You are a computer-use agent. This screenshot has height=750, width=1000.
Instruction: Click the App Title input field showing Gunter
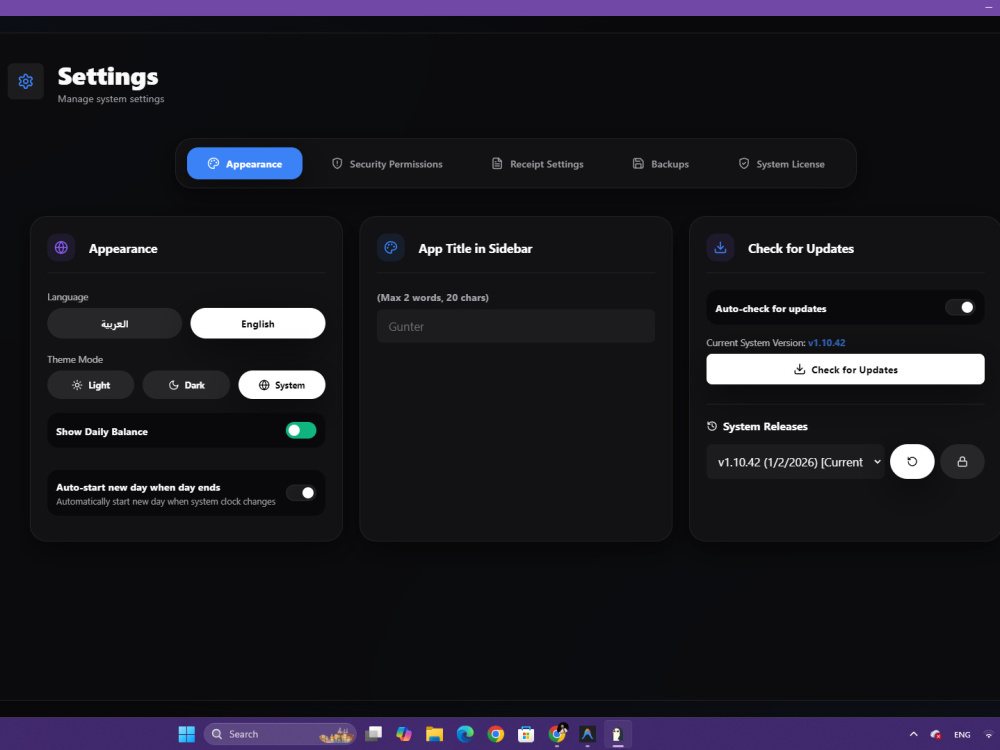(x=515, y=326)
